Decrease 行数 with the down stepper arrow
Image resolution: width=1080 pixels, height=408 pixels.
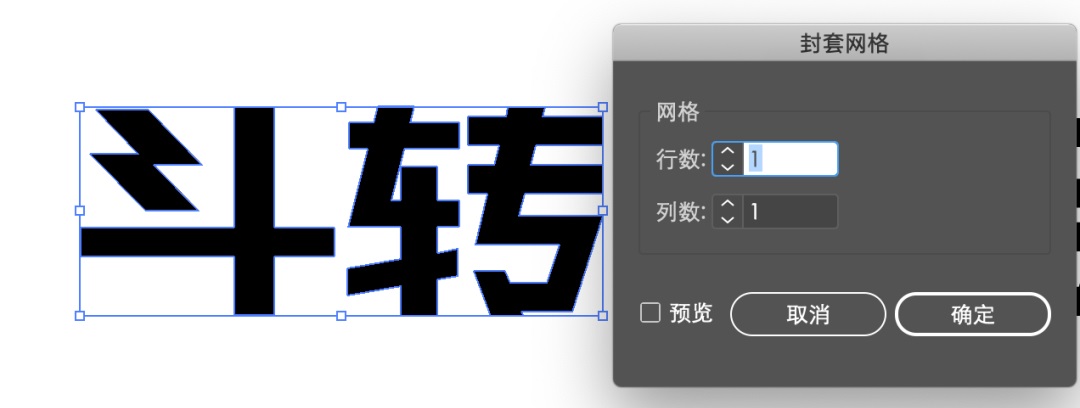pyautogui.click(x=728, y=167)
